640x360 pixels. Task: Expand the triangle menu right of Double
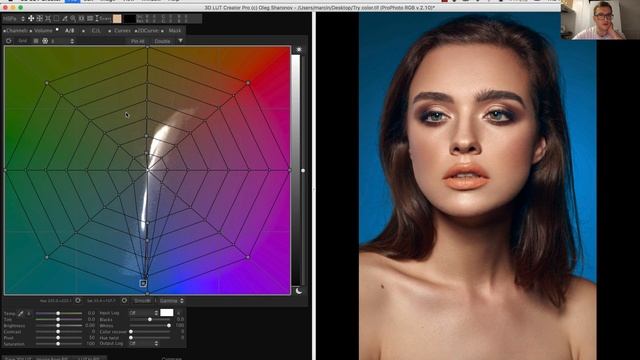[180, 41]
